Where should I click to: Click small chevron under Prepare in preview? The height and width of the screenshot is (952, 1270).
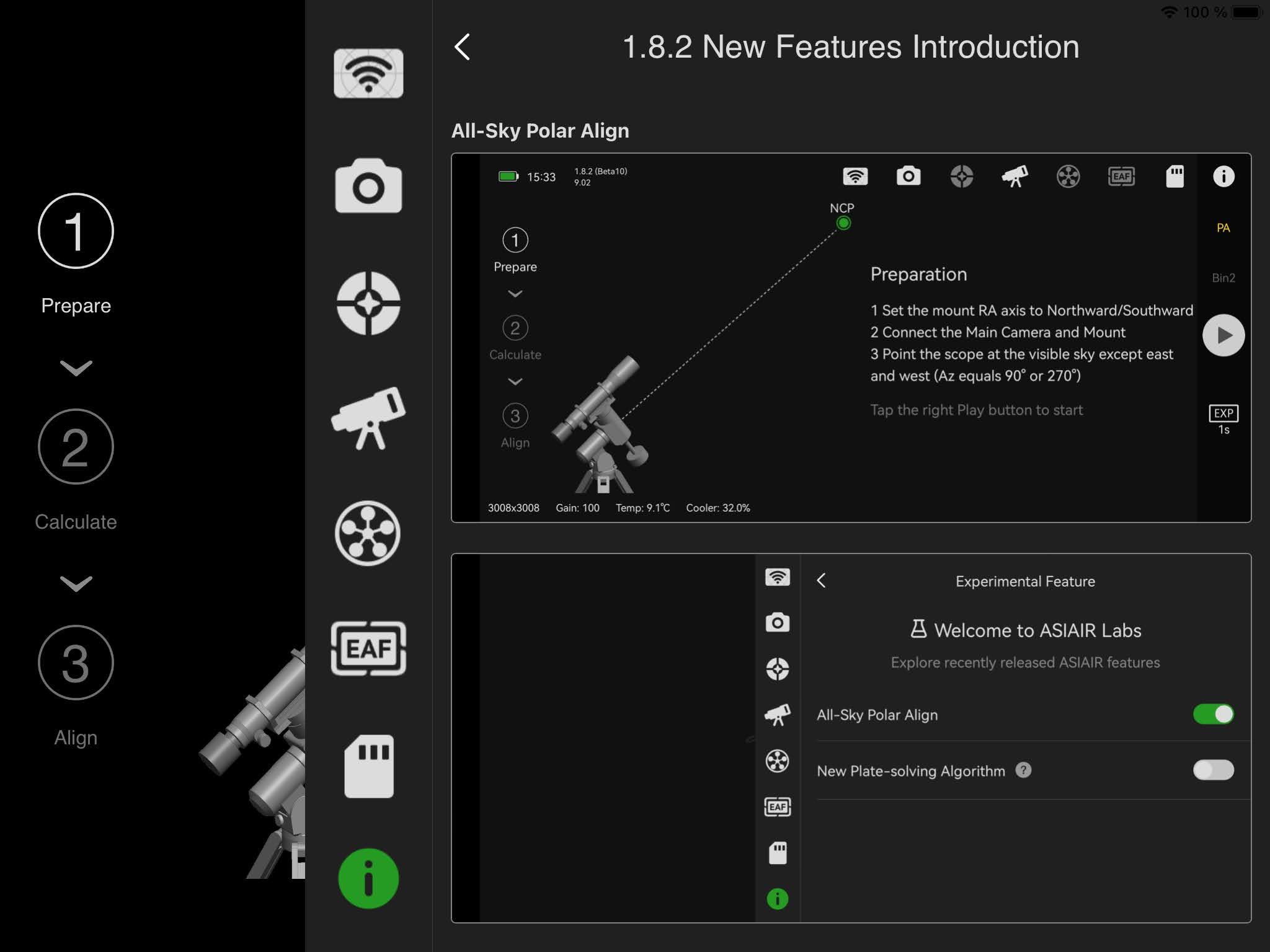coord(515,294)
